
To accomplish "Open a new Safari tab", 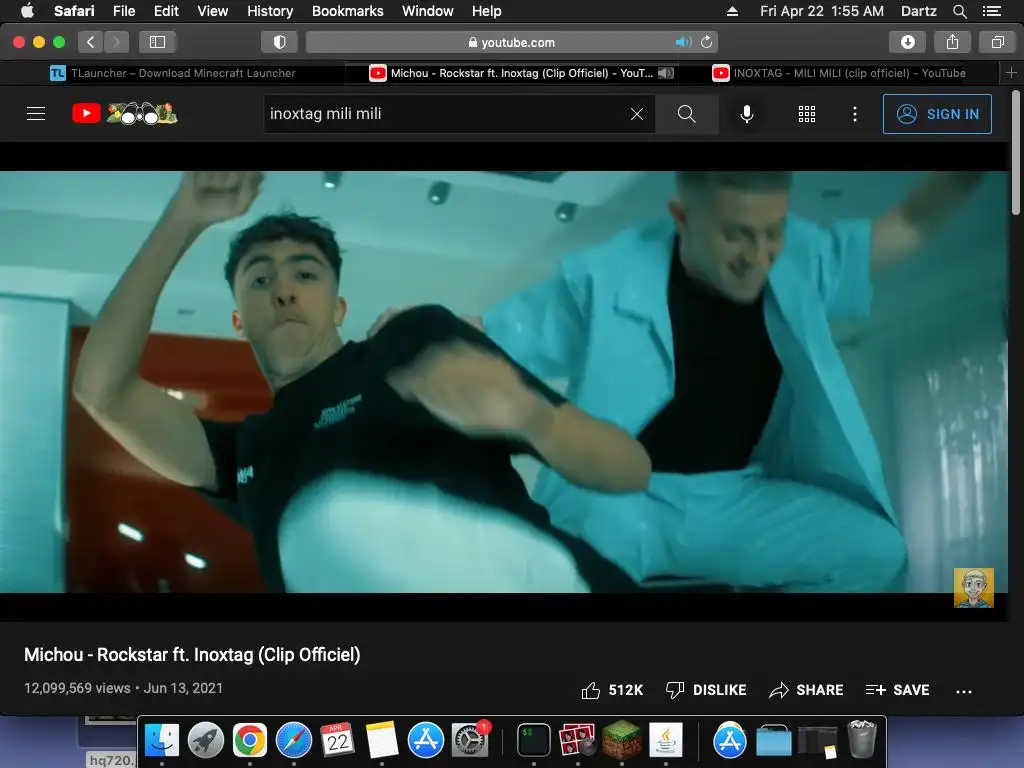I will 1011,73.
